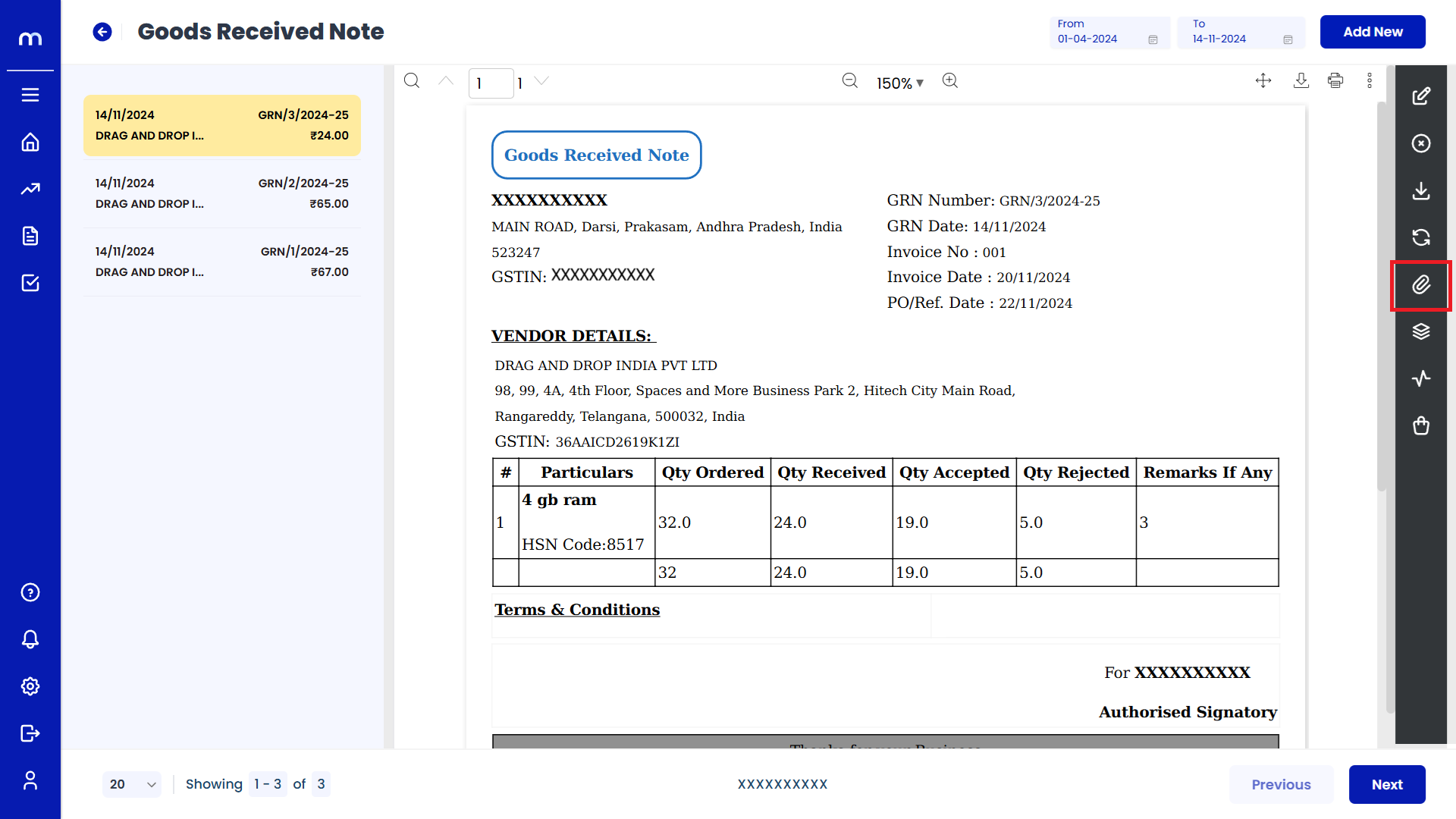
Task: Select the GRN/2/2024-25 list entry
Action: point(221,193)
